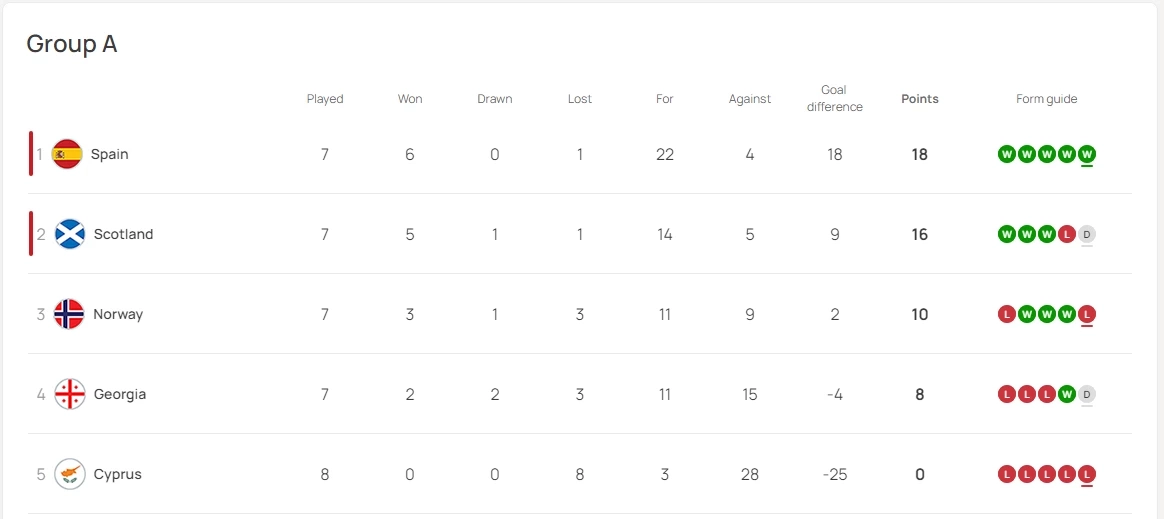Select the Norway team name
The image size is (1164, 519).
click(118, 314)
